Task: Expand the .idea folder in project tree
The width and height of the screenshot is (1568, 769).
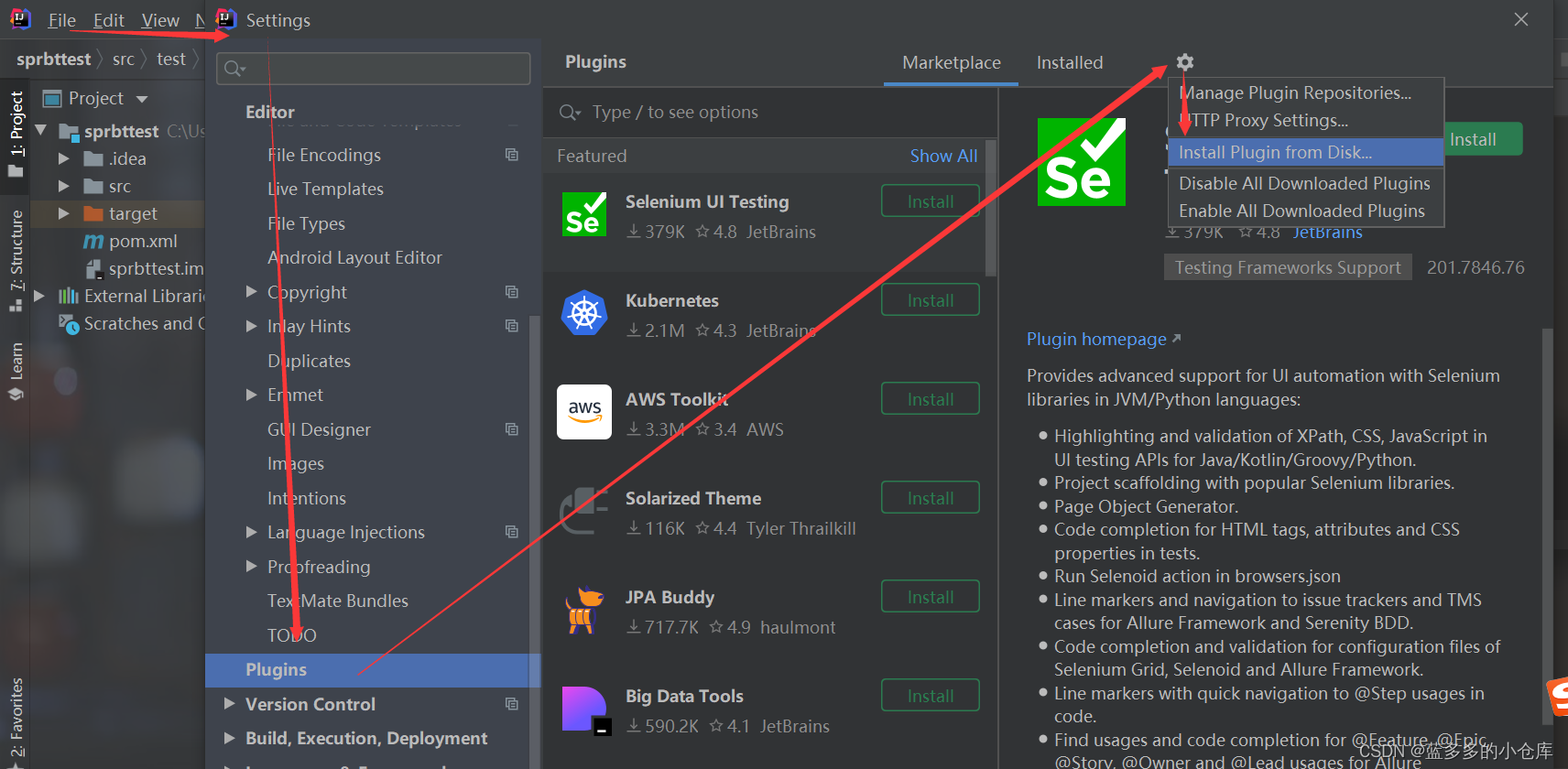Action: pos(63,158)
